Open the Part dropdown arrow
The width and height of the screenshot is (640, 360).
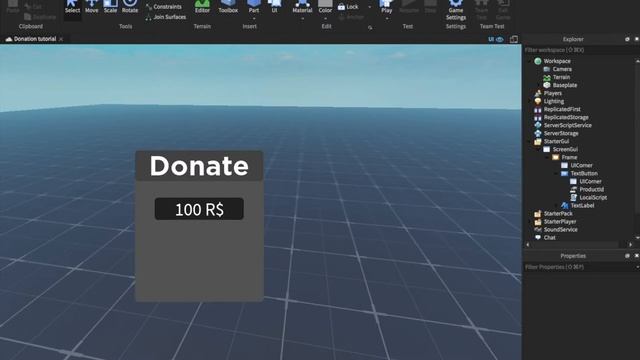(x=254, y=19)
